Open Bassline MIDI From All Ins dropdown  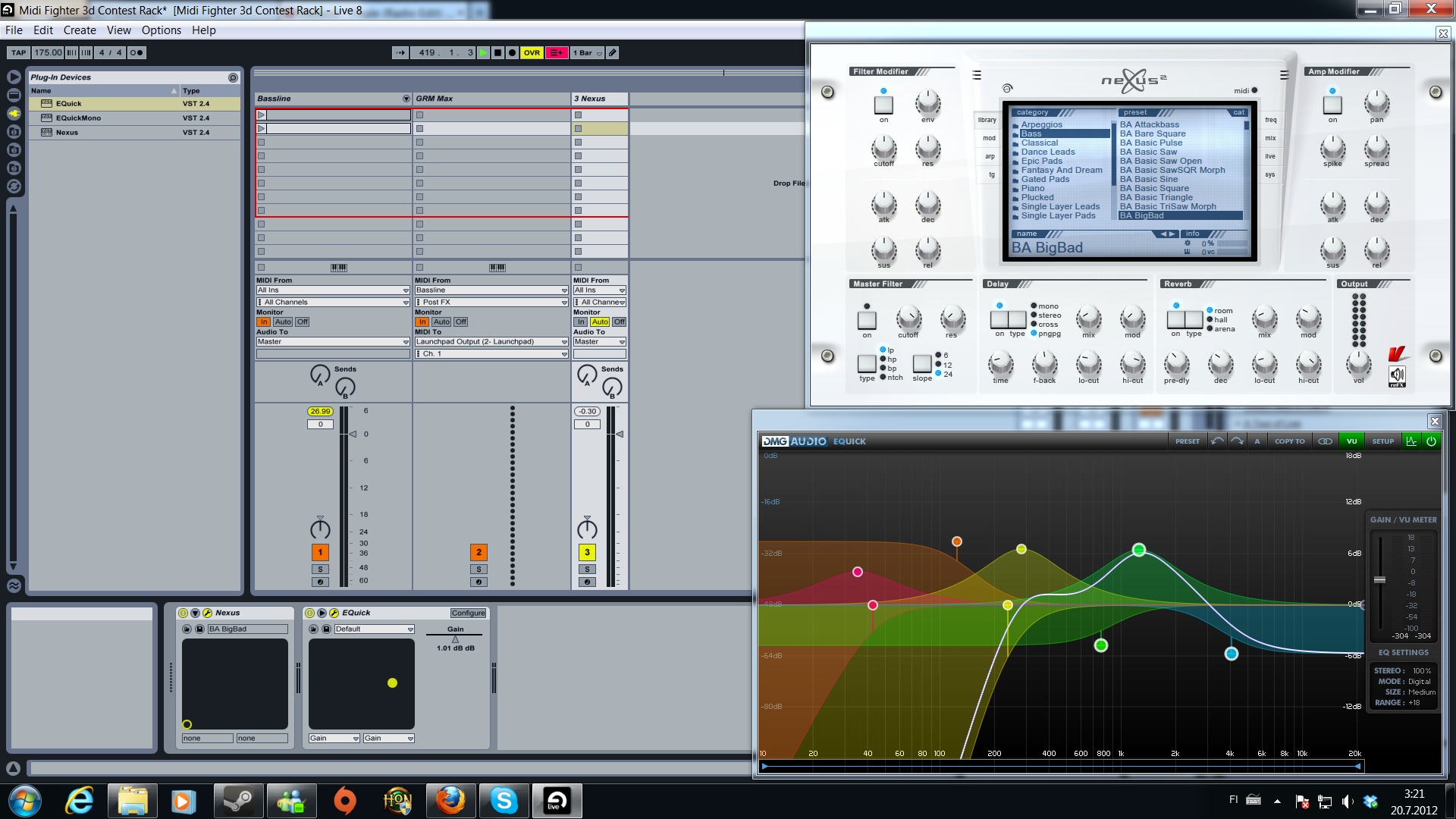[333, 290]
